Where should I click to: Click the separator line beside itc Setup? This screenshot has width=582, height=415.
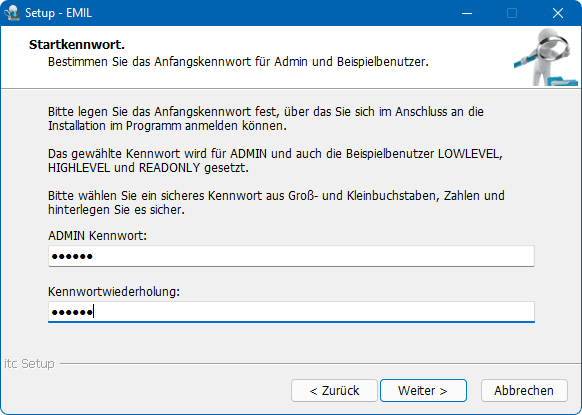pyautogui.click(x=320, y=363)
